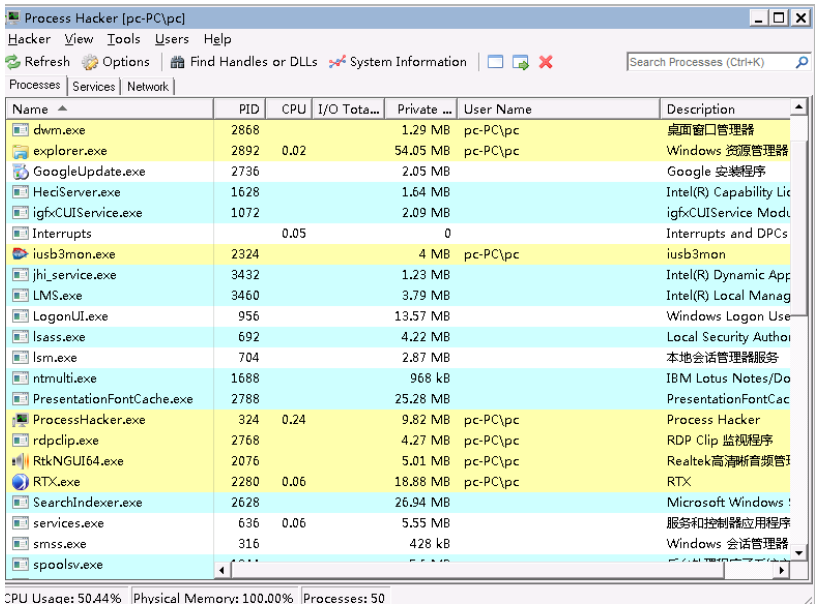
Task: Click the lsass.exe process icon
Action: 20,337
